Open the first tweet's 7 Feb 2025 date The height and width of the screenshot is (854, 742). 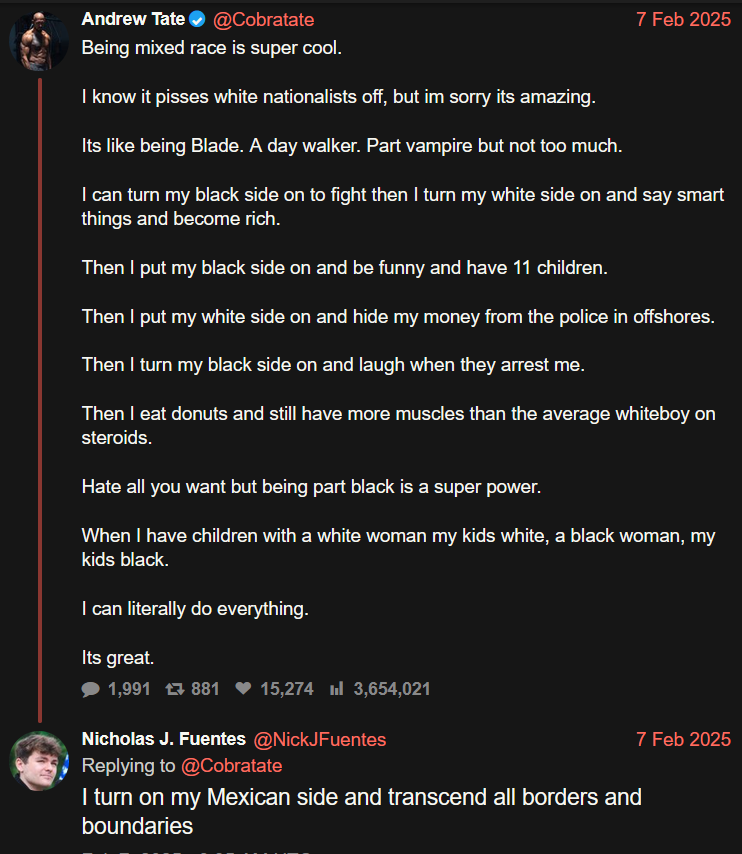pos(683,20)
